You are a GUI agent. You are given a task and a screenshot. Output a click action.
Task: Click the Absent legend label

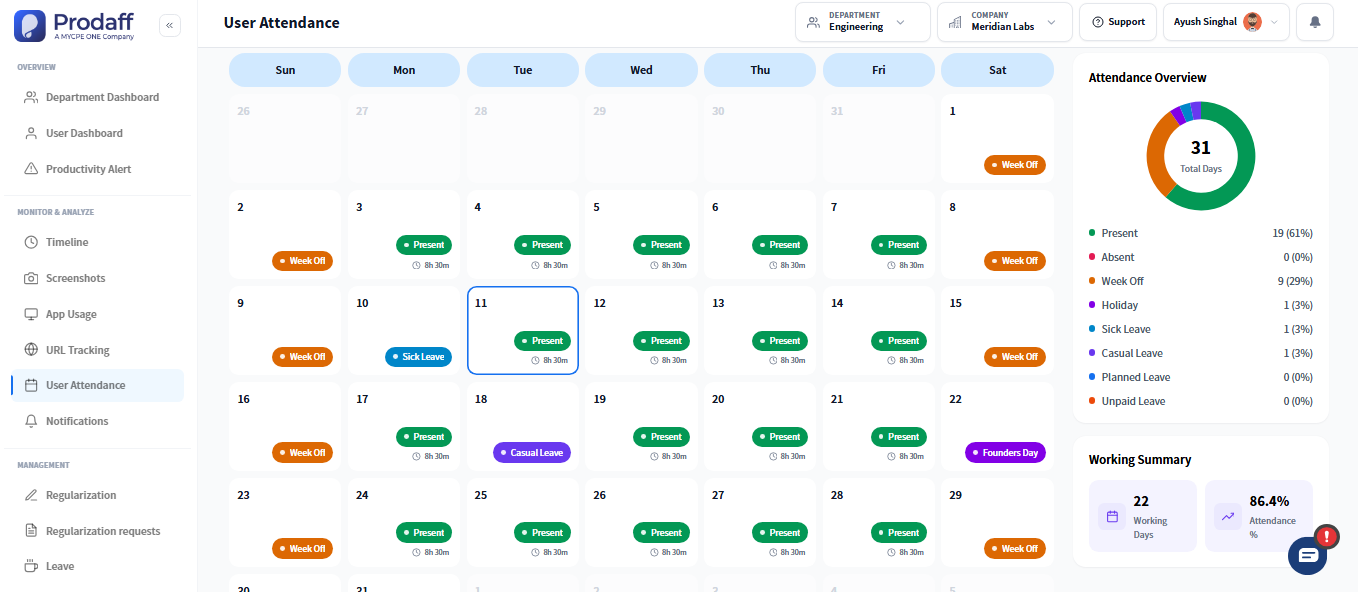click(1118, 257)
